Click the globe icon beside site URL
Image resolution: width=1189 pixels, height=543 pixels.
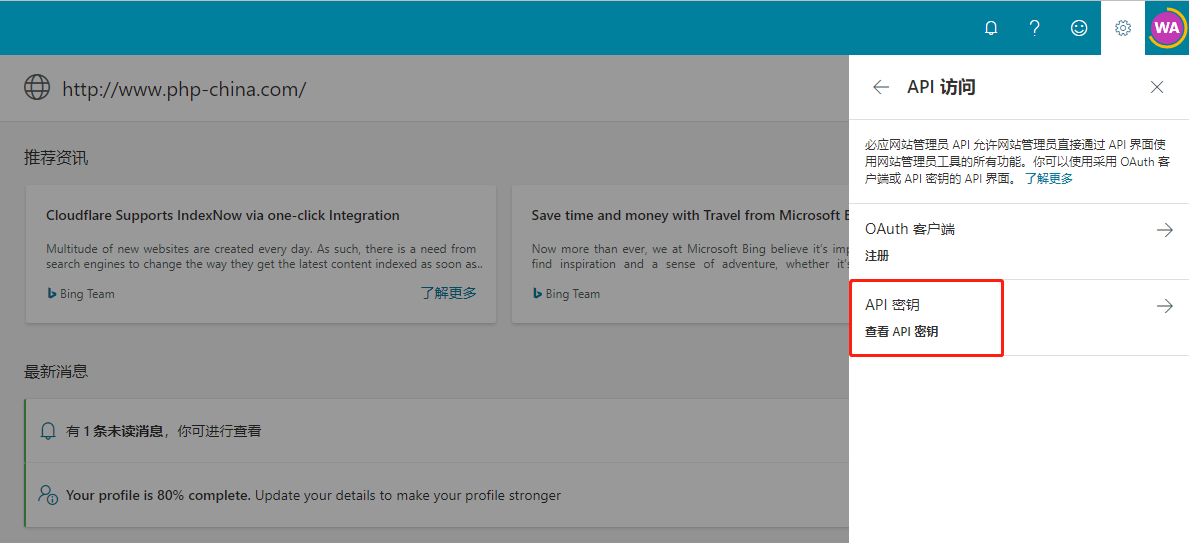[37, 87]
